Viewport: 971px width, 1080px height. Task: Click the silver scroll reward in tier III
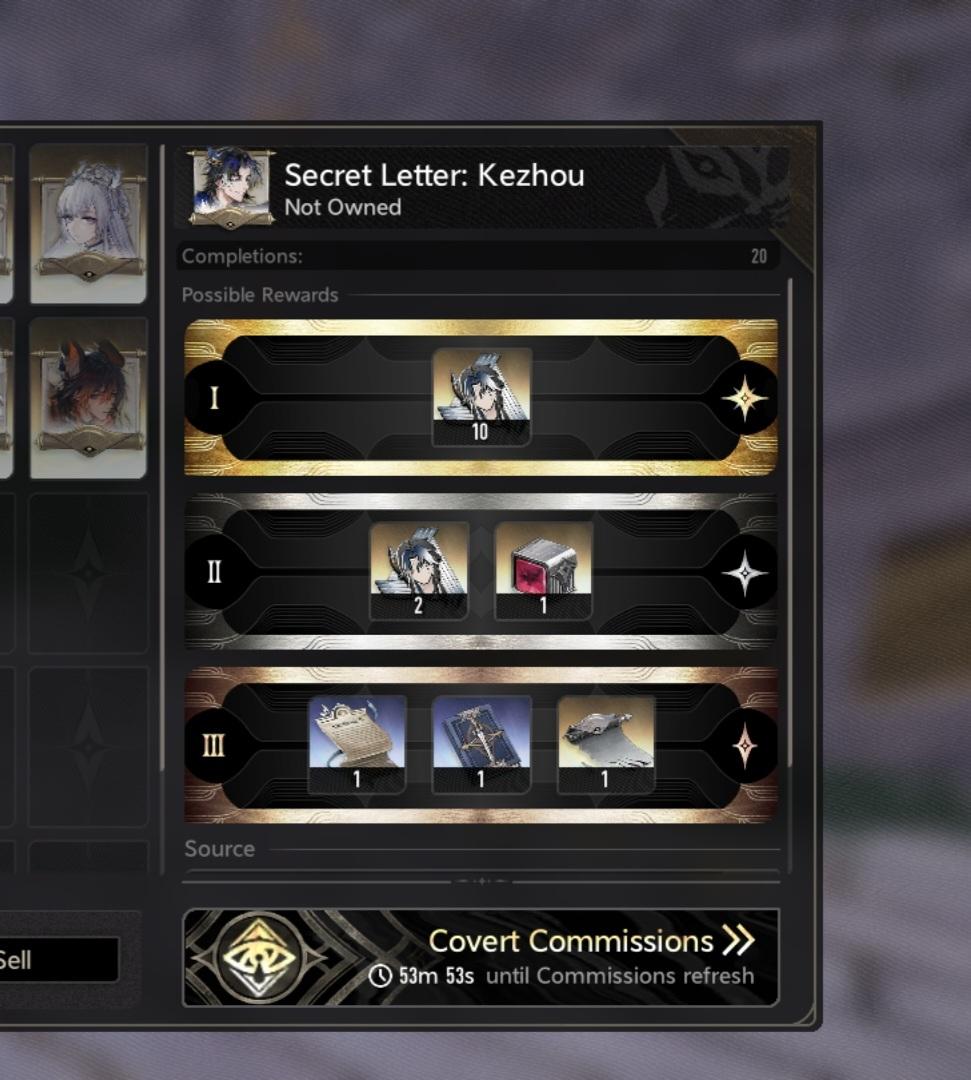click(605, 744)
